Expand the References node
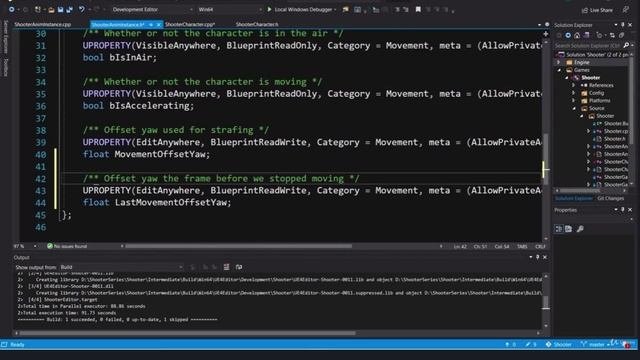Image resolution: width=640 pixels, height=360 pixels. [x=573, y=85]
